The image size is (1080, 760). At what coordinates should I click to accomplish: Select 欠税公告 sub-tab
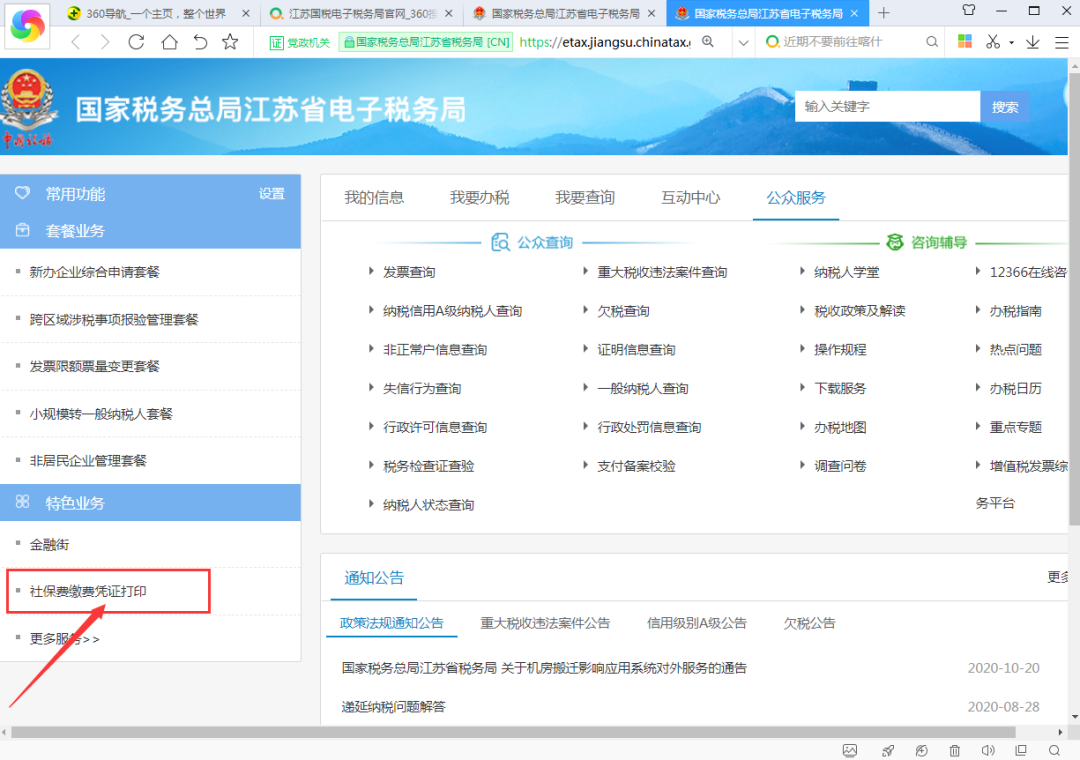[809, 624]
